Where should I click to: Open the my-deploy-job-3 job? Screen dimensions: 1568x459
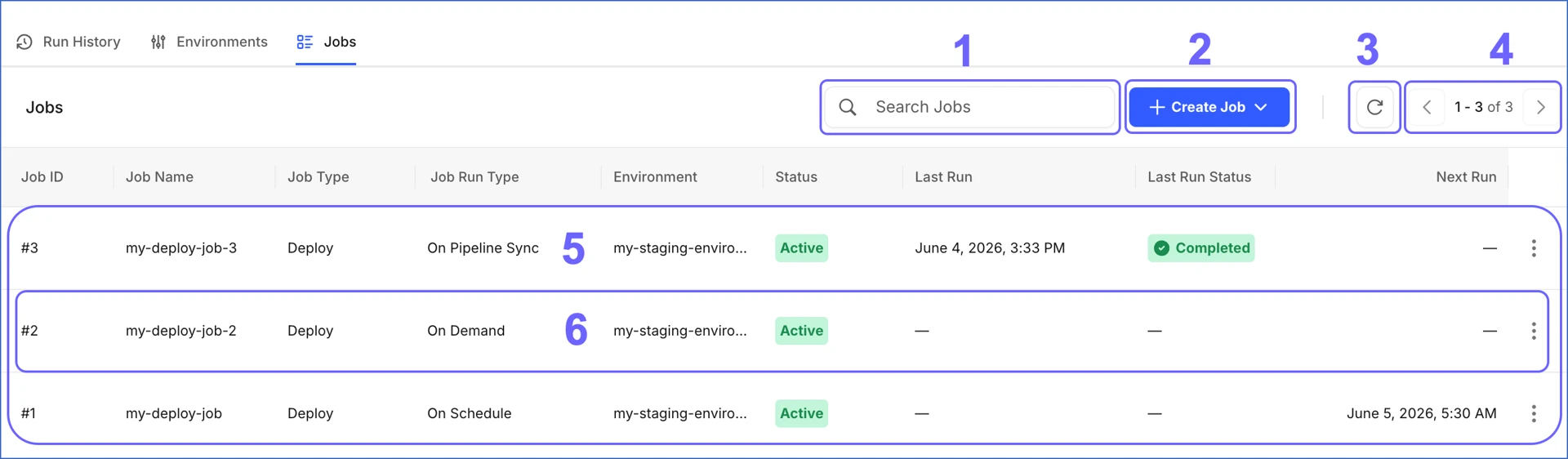click(181, 248)
